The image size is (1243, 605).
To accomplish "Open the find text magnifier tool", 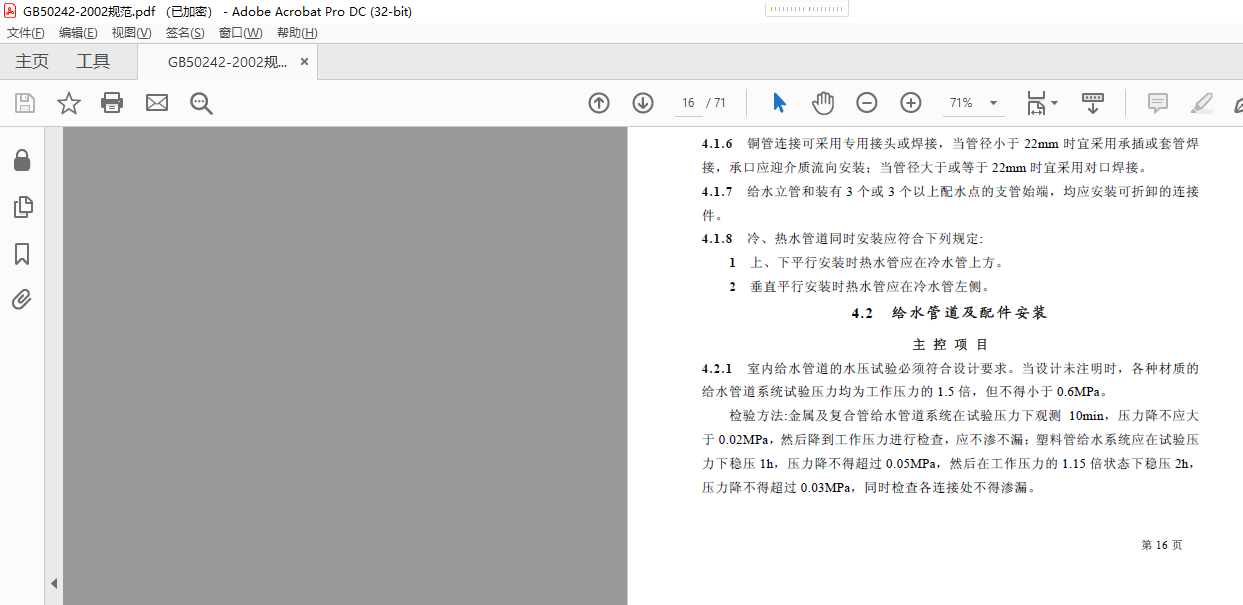I will coord(201,103).
